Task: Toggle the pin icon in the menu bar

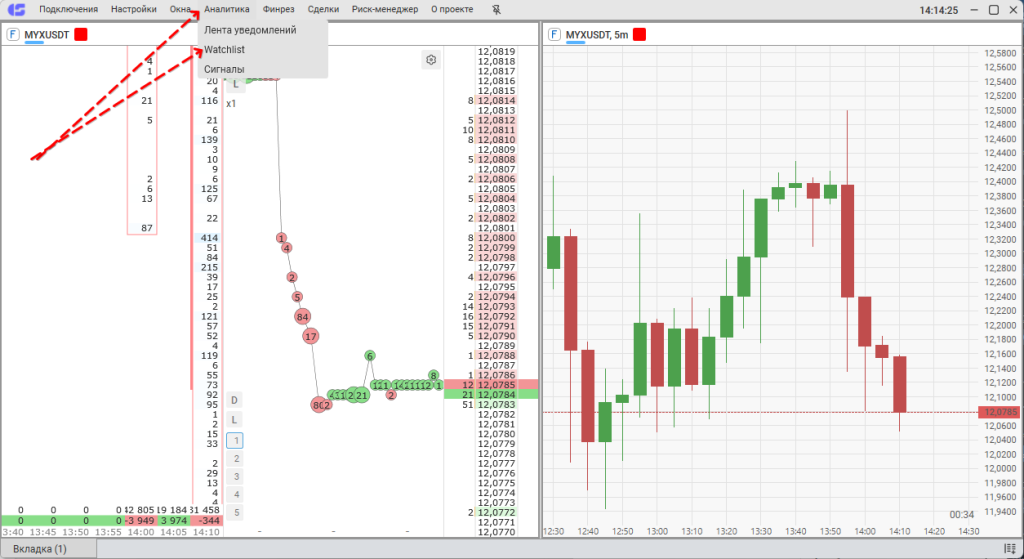Action: (x=496, y=10)
